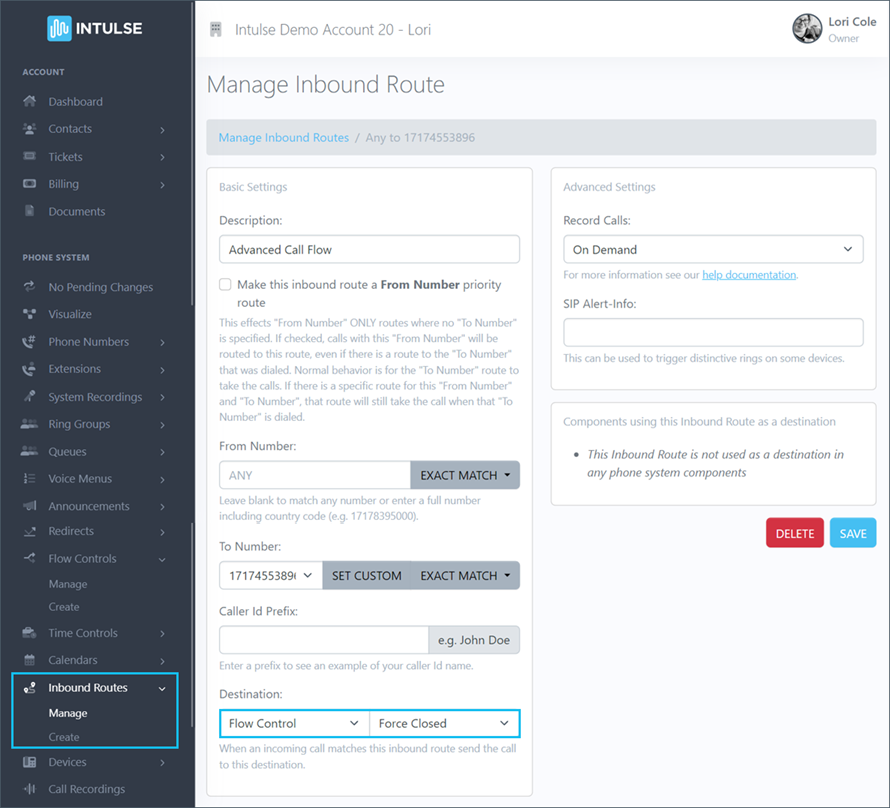Click the Call Recordings waveform icon

click(x=30, y=789)
